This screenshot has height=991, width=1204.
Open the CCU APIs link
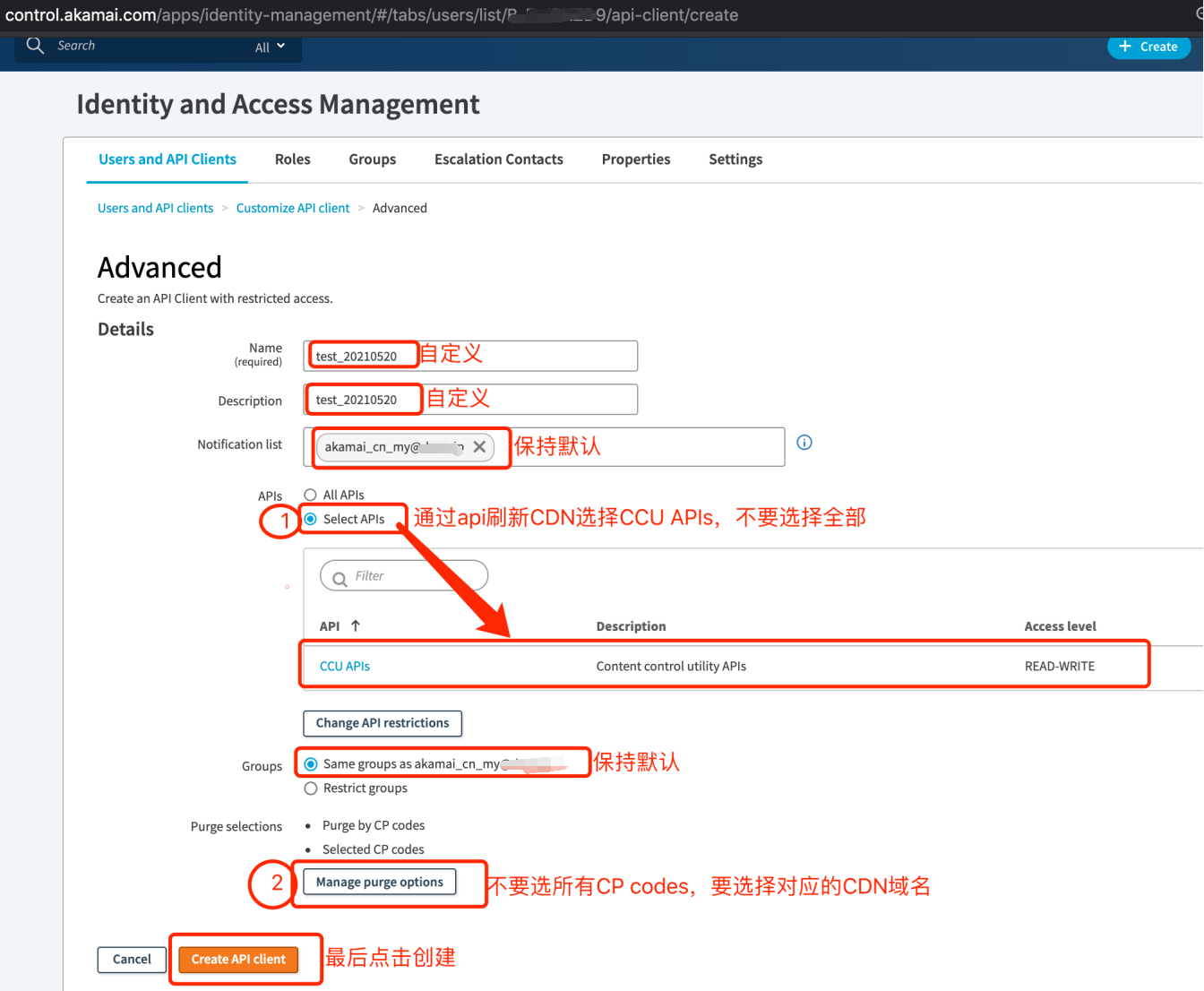pos(345,666)
